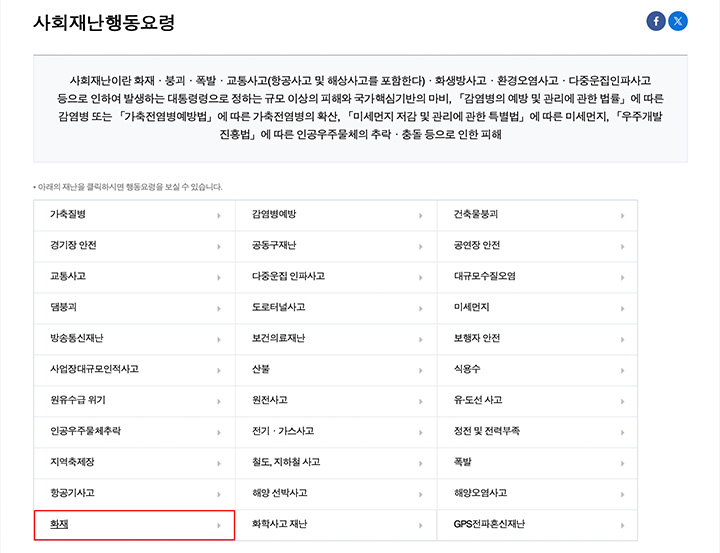View 댐붕괴 disaster guidelines

tap(134, 308)
